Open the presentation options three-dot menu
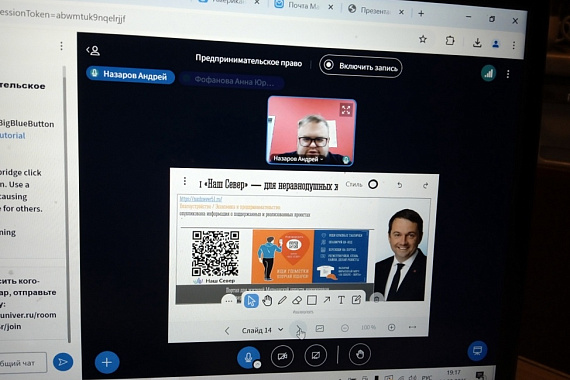 click(185, 181)
